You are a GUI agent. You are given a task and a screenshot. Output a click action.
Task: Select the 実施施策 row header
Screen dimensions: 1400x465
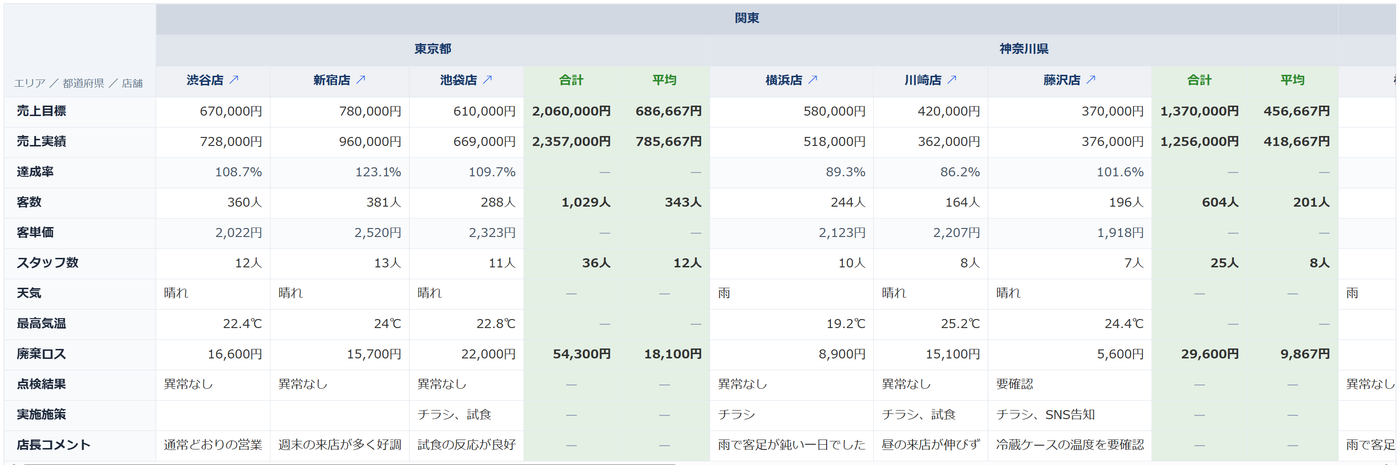[80, 415]
